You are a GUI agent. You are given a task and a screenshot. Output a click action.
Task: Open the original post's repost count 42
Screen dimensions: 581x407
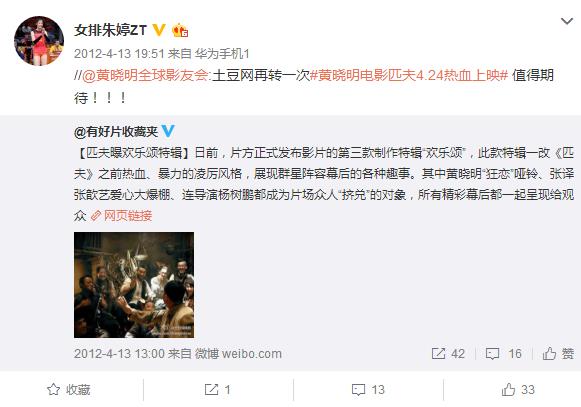(448, 354)
